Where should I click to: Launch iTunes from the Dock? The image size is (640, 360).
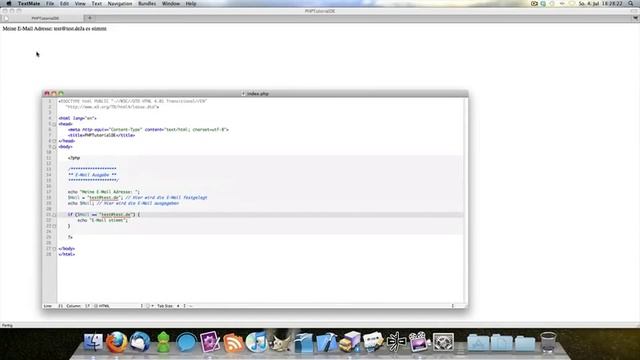click(x=256, y=342)
